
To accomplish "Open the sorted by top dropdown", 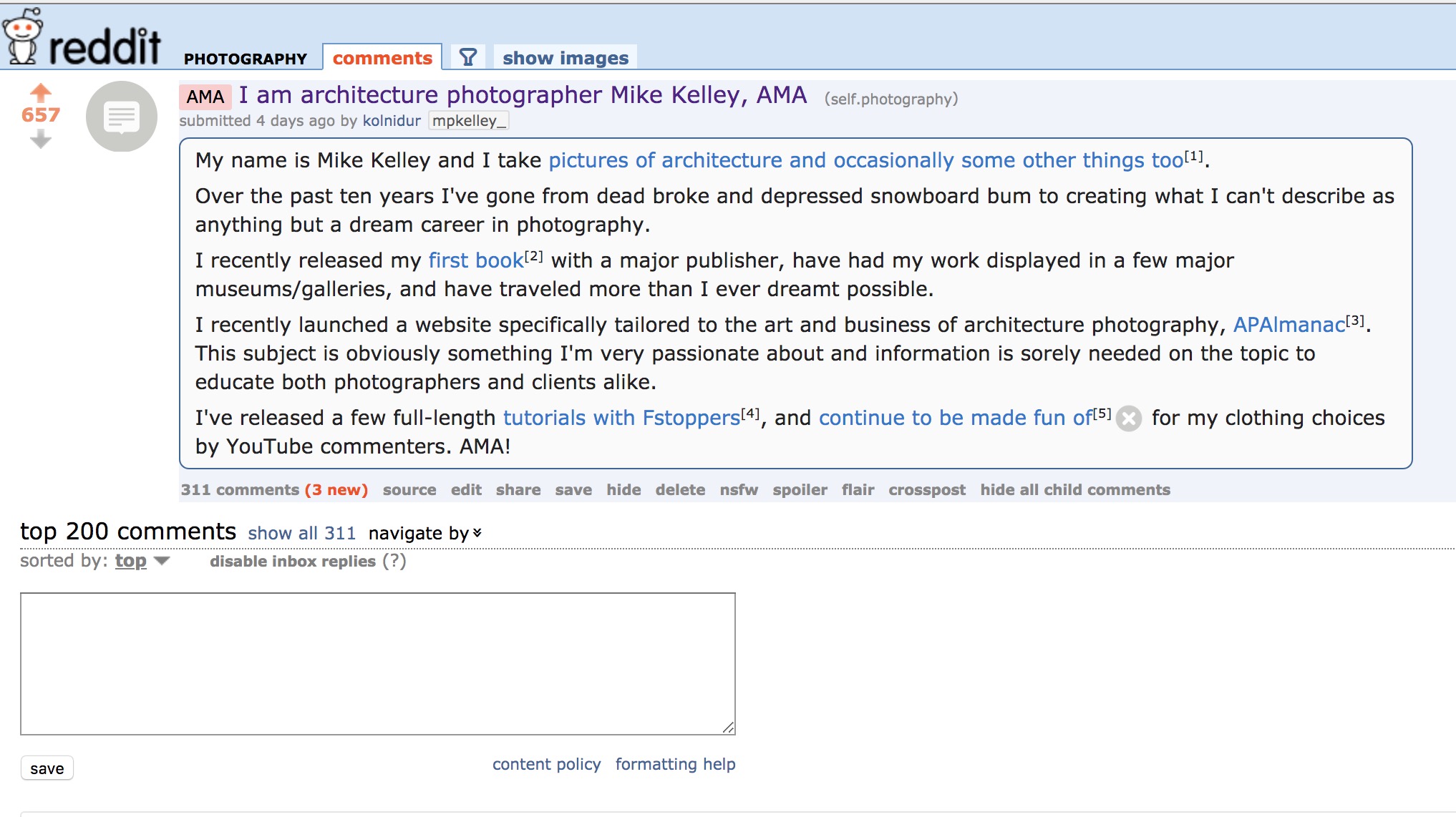I will tap(145, 561).
